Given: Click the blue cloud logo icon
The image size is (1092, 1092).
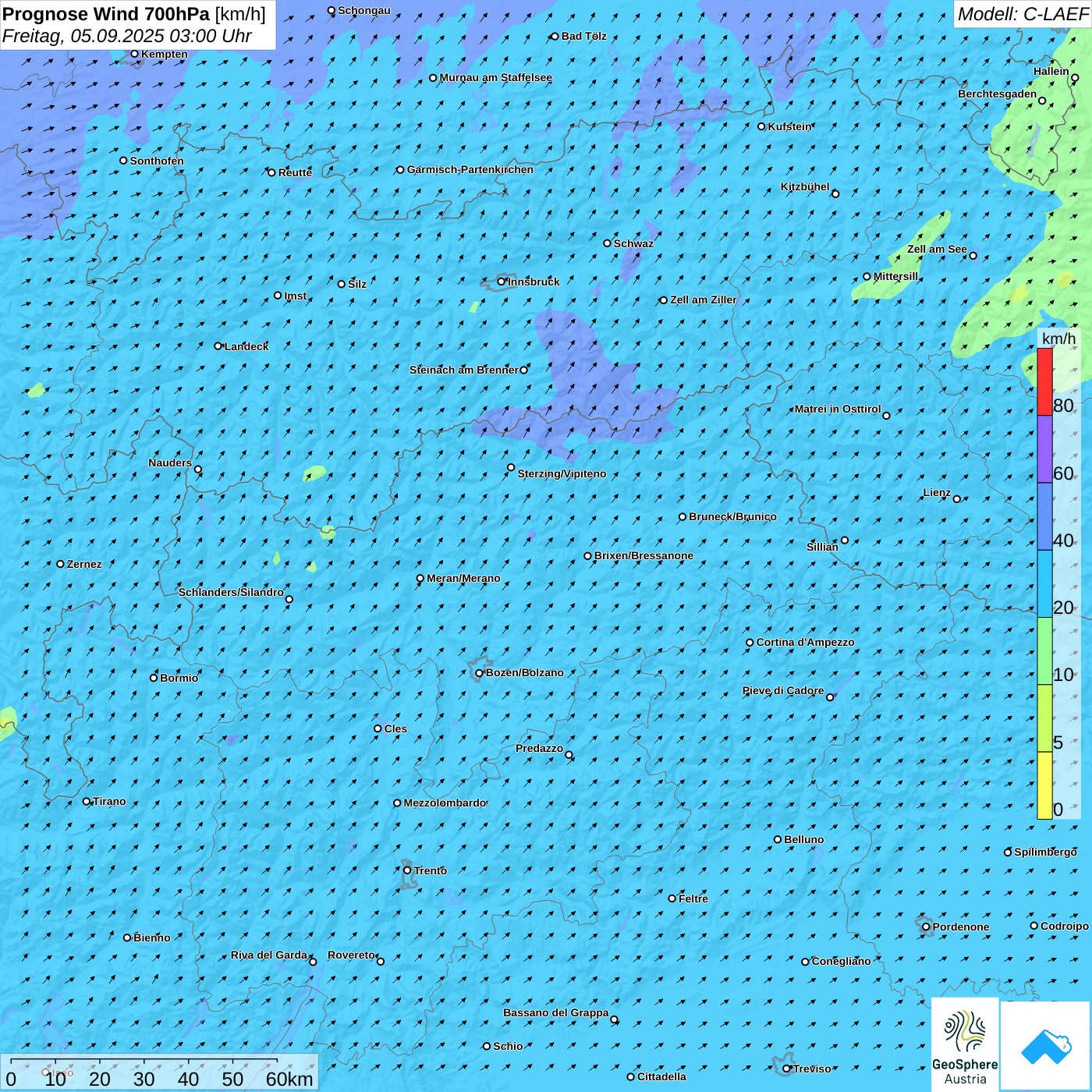Looking at the screenshot, I should tap(1046, 1047).
